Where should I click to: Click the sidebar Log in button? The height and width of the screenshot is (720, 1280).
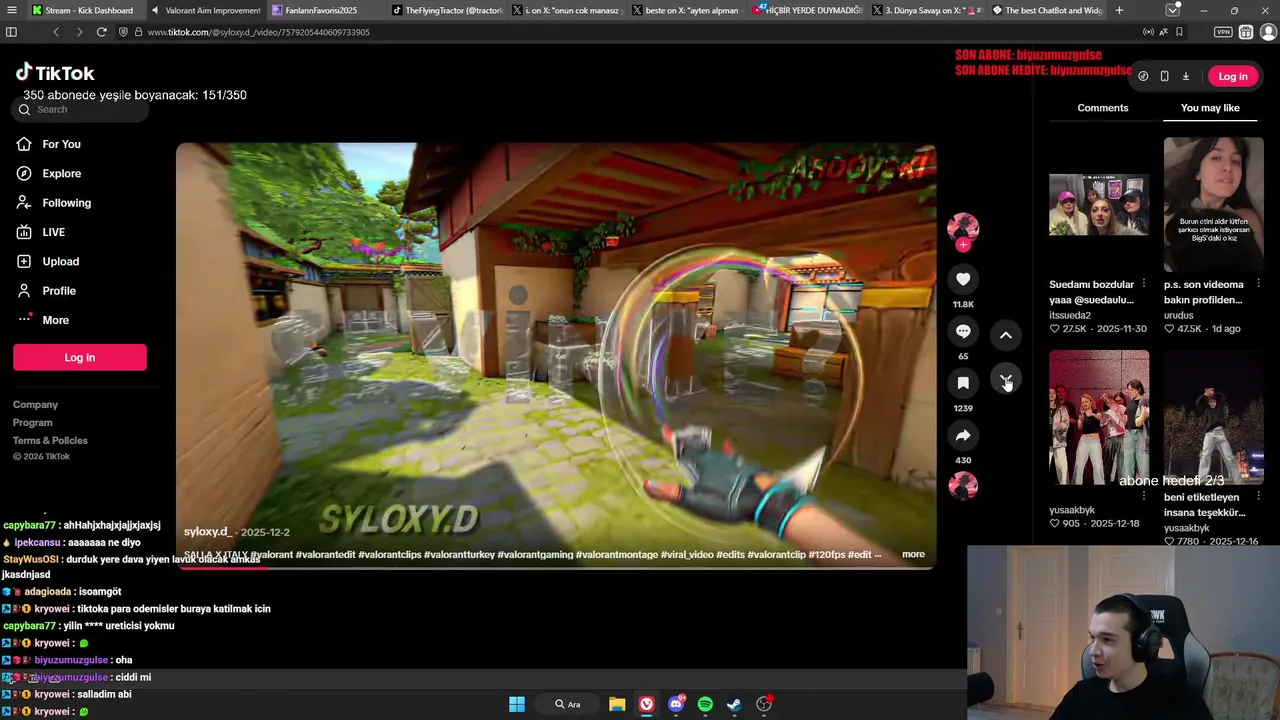80,357
